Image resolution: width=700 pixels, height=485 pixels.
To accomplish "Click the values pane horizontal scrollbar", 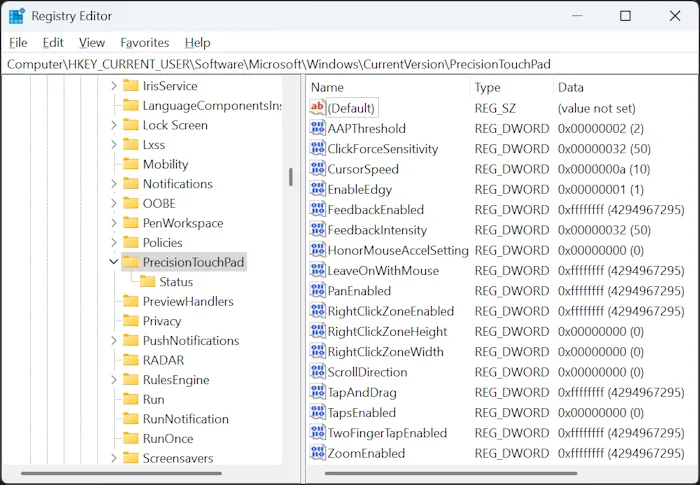I will pos(451,473).
